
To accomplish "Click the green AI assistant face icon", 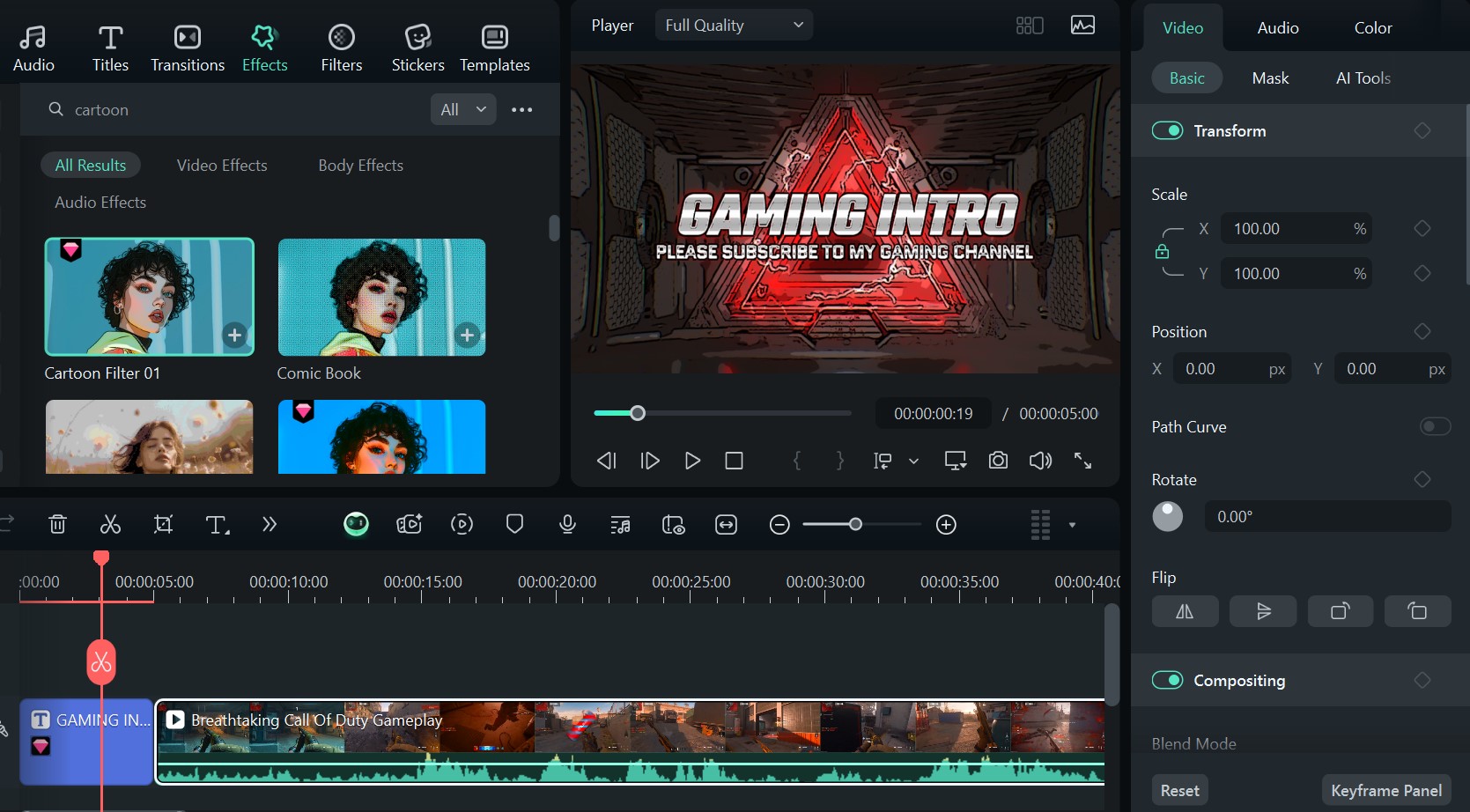I will pos(356,525).
